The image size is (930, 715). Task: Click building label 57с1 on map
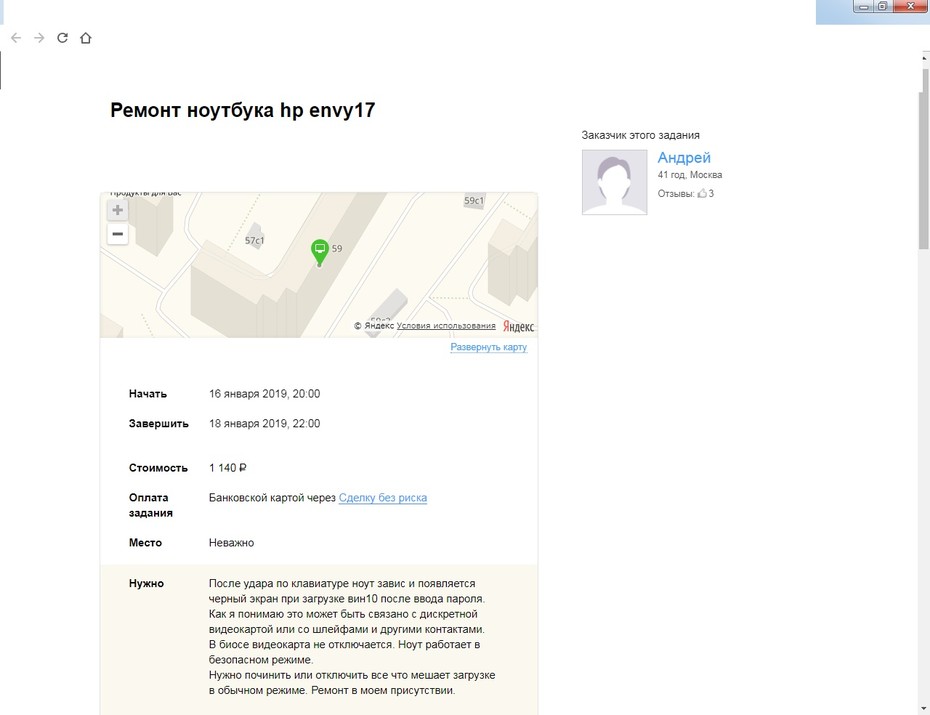click(x=254, y=240)
